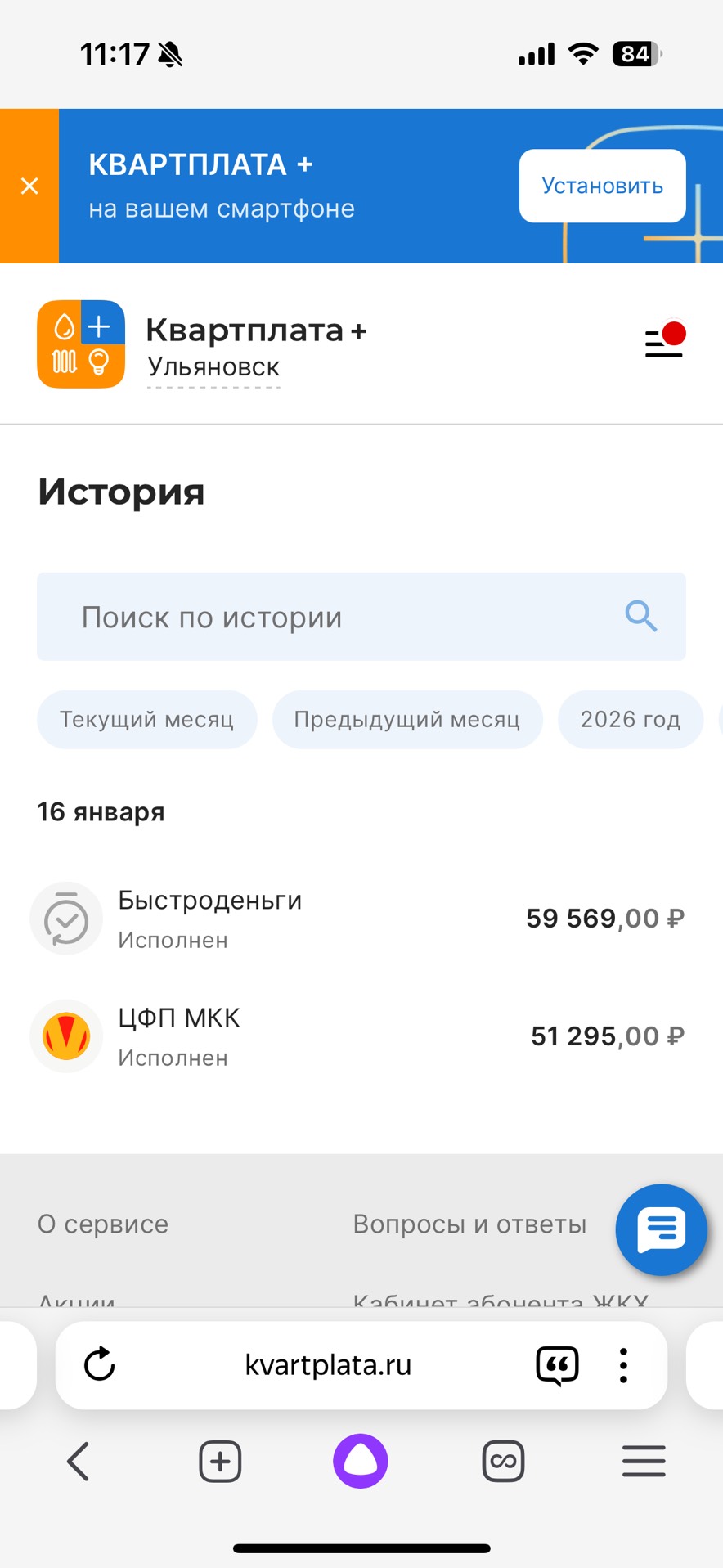Filter history by Текущий месяц
This screenshot has width=723, height=1568.
tap(146, 719)
